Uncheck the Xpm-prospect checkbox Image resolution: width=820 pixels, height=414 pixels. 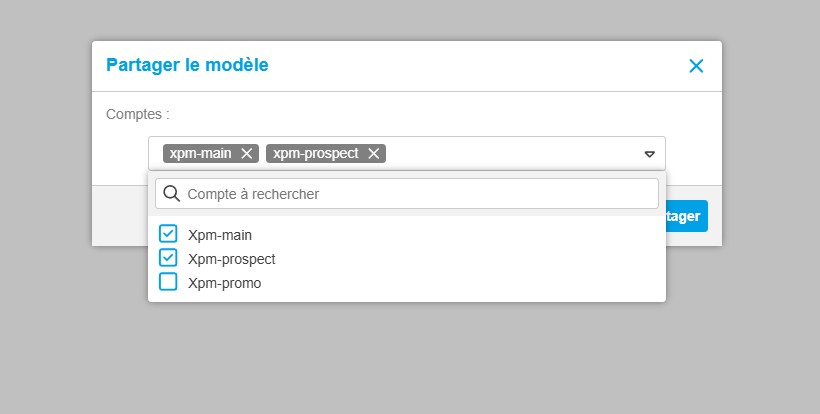pos(168,258)
